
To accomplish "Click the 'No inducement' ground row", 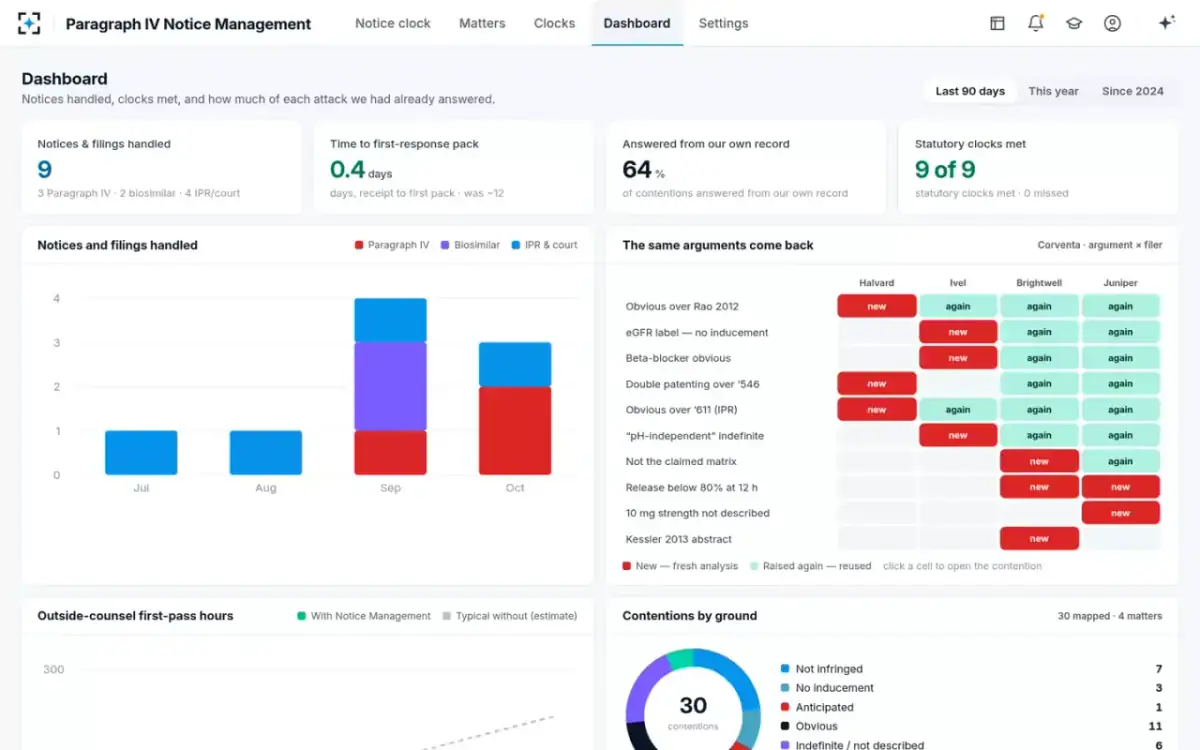I will [971, 688].
